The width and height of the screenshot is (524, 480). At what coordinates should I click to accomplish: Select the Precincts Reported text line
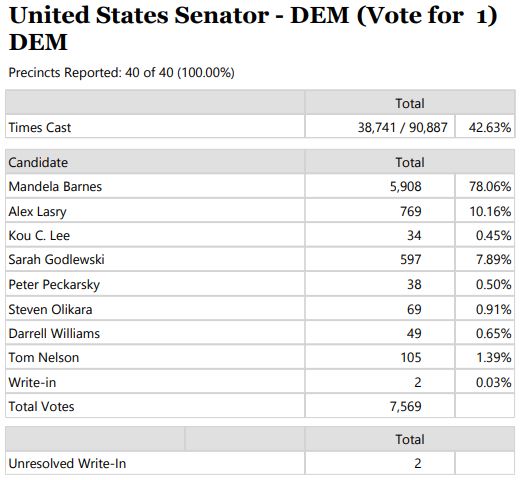[x=121, y=73]
